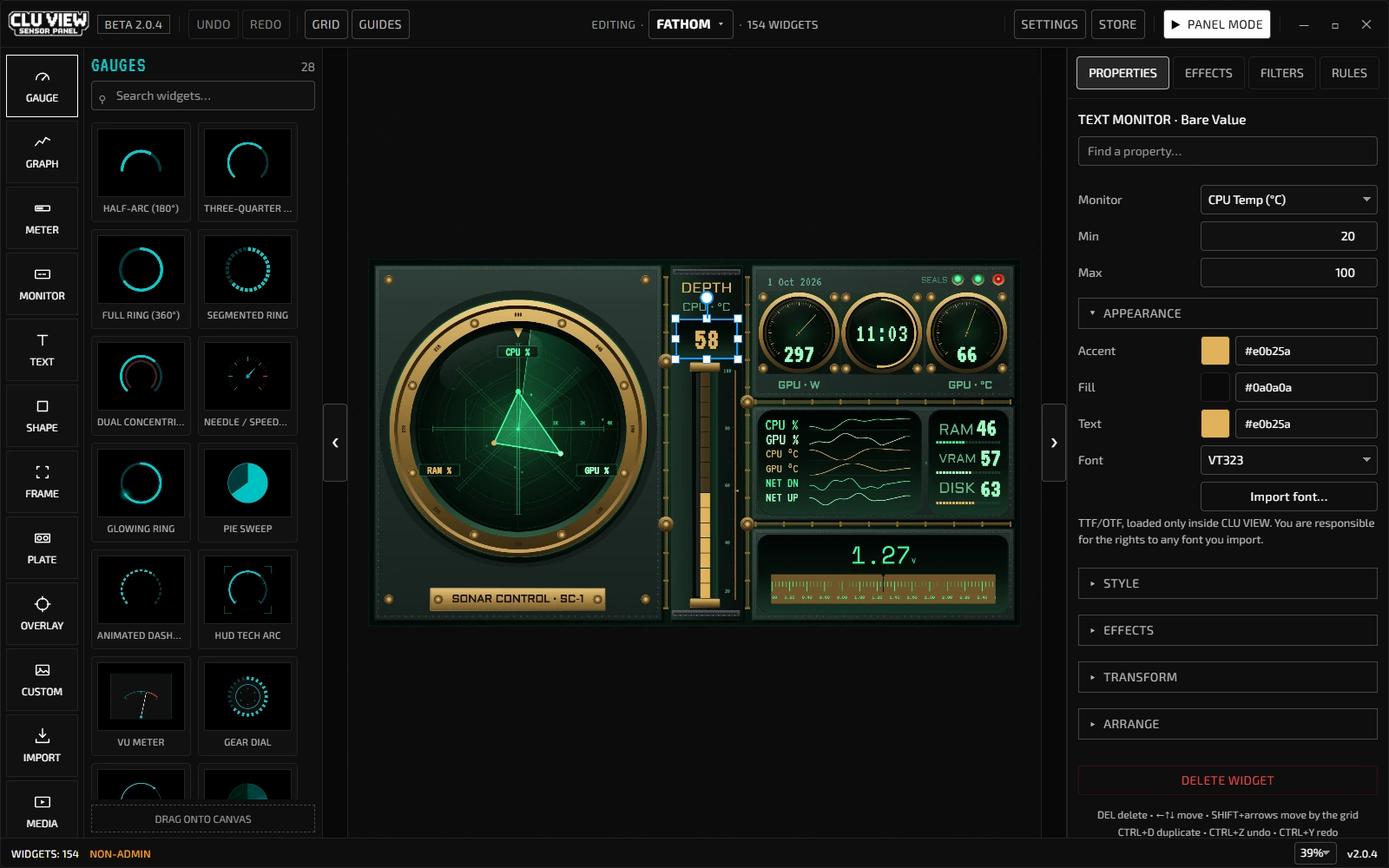Select the Text widget category
Image resolution: width=1389 pixels, height=868 pixels.
42,350
